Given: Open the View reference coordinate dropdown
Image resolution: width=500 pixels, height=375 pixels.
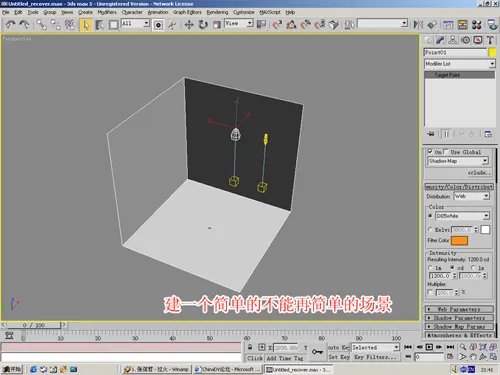Looking at the screenshot, I should [x=239, y=24].
